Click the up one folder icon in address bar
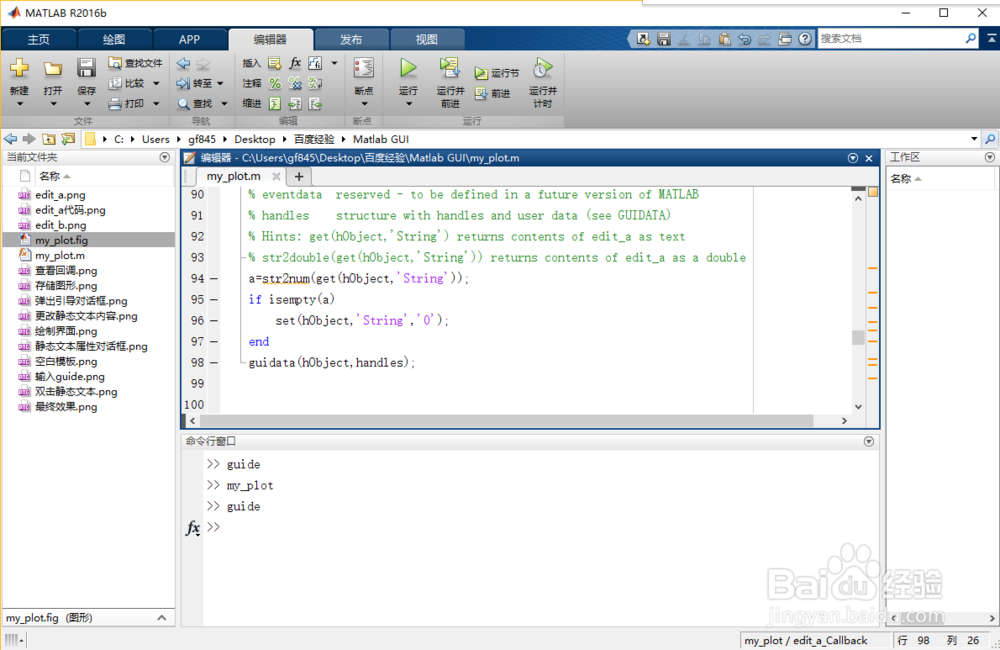Image resolution: width=1000 pixels, height=650 pixels. click(48, 139)
